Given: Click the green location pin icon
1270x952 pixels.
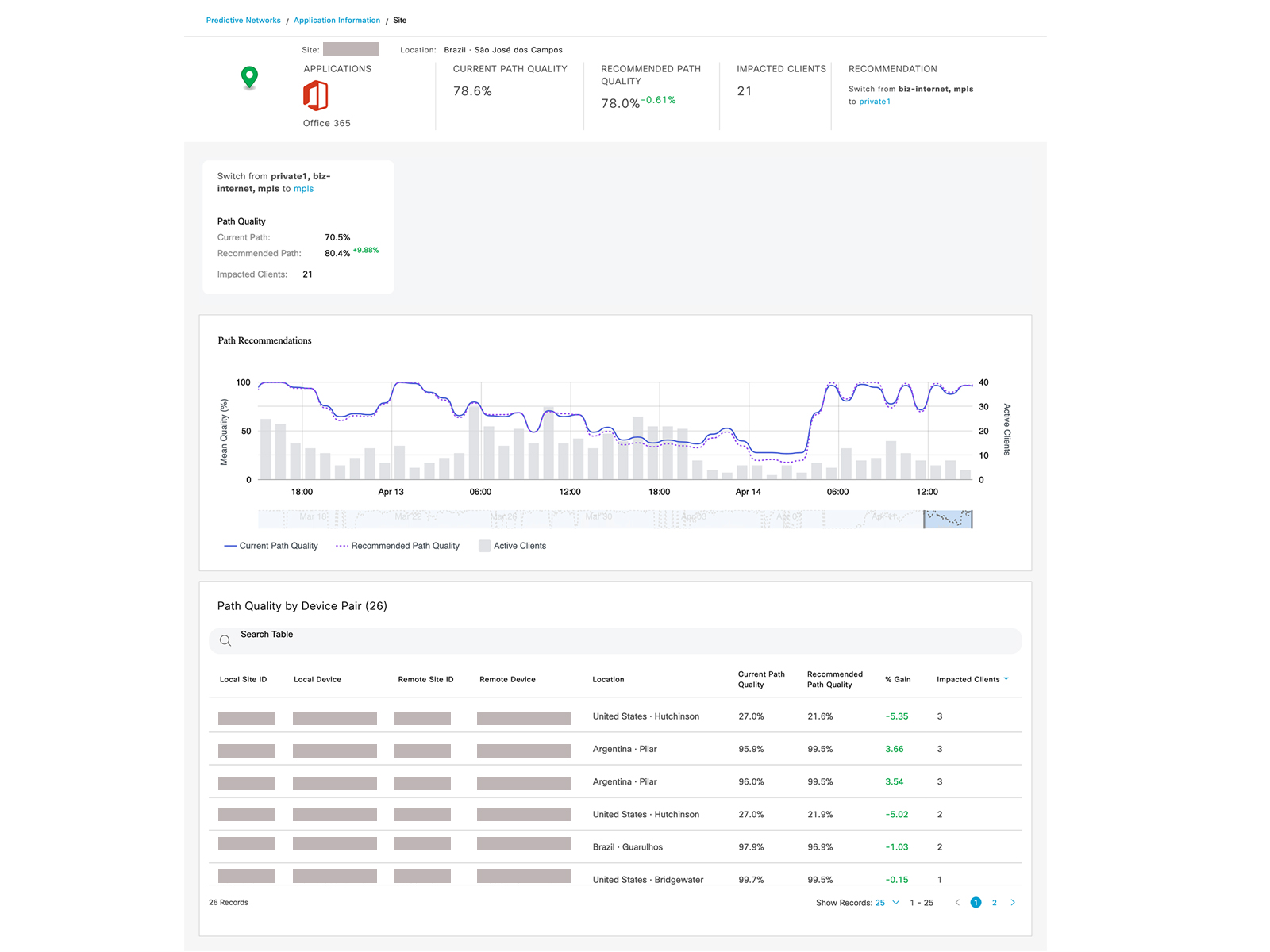Looking at the screenshot, I should click(x=249, y=77).
